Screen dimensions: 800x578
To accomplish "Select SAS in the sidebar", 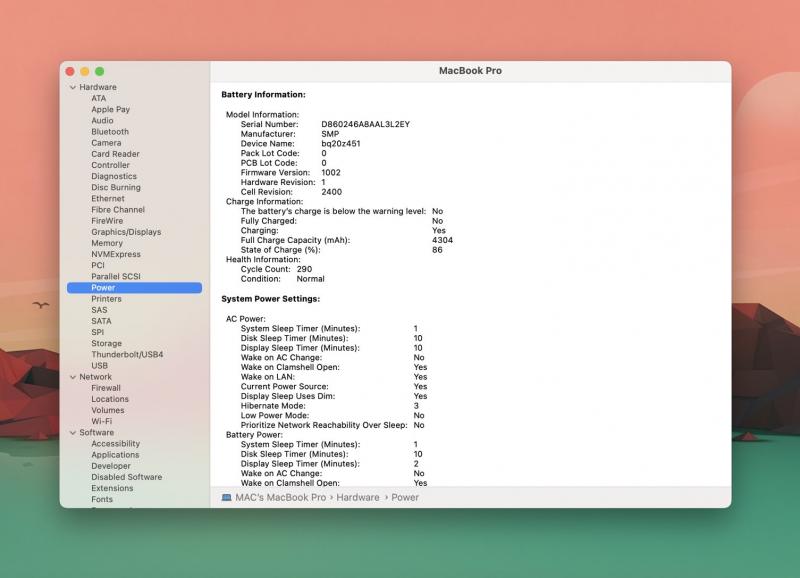I will click(99, 310).
